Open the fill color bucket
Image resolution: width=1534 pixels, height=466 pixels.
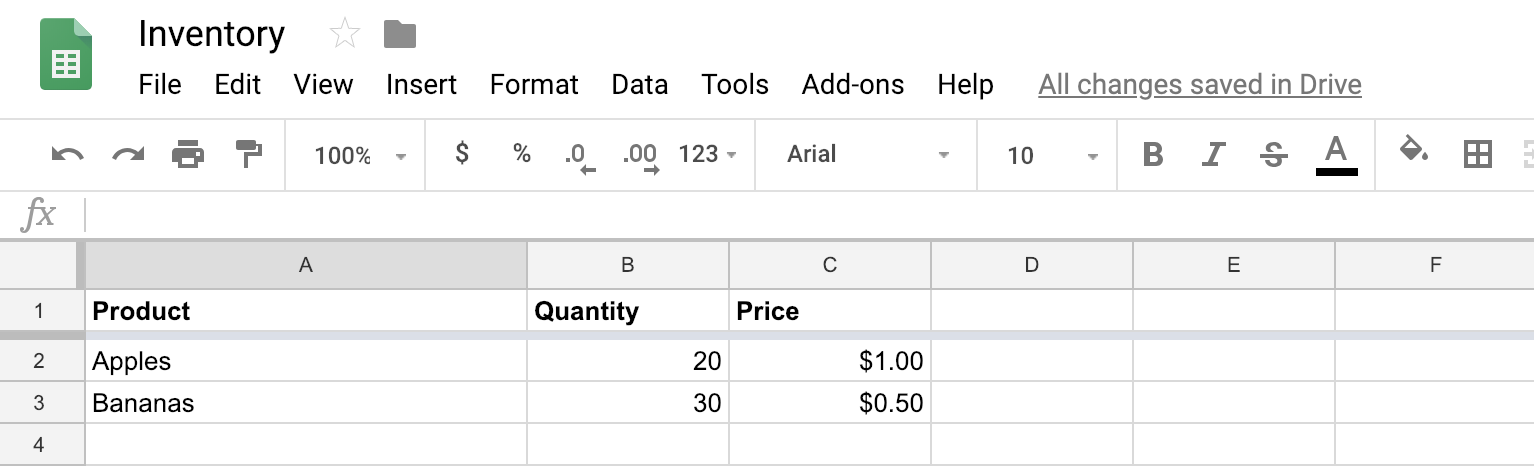[x=1413, y=153]
